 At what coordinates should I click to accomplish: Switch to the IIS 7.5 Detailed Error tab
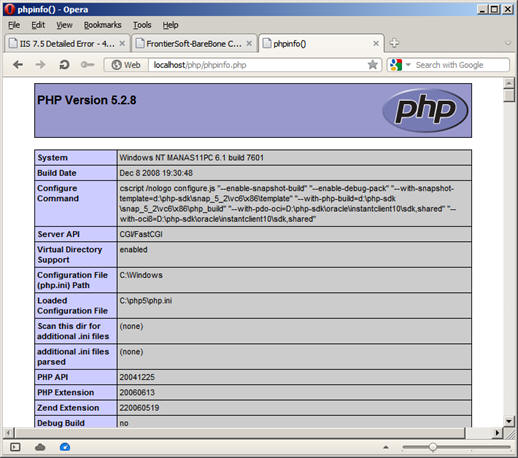(67, 44)
